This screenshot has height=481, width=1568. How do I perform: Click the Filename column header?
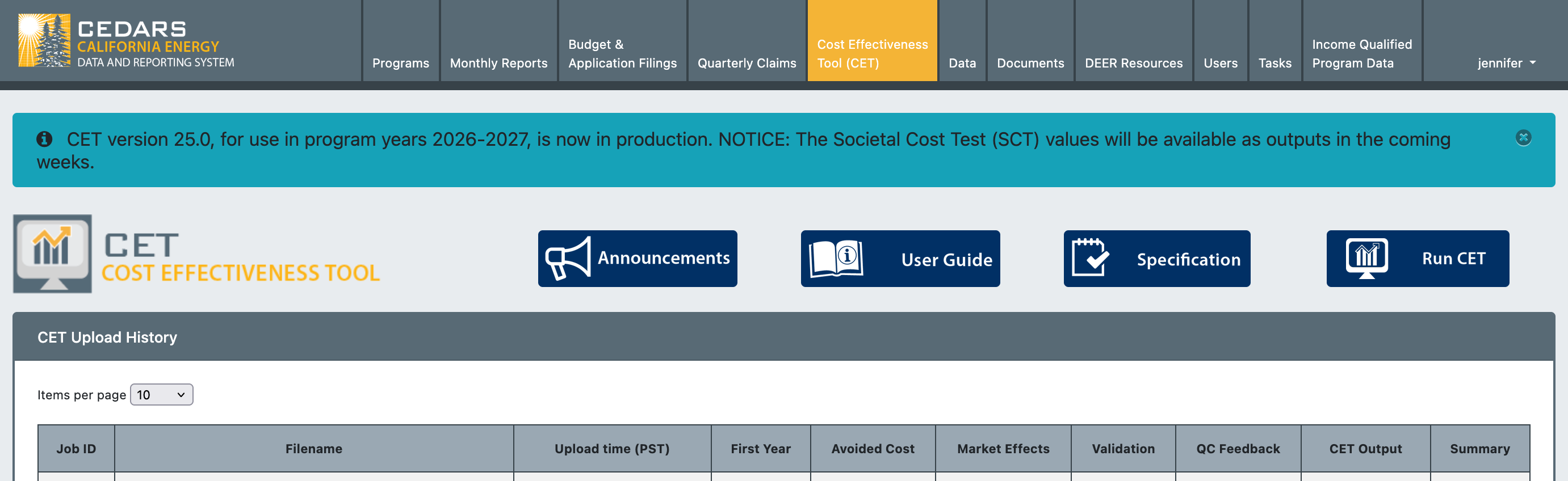pos(313,449)
